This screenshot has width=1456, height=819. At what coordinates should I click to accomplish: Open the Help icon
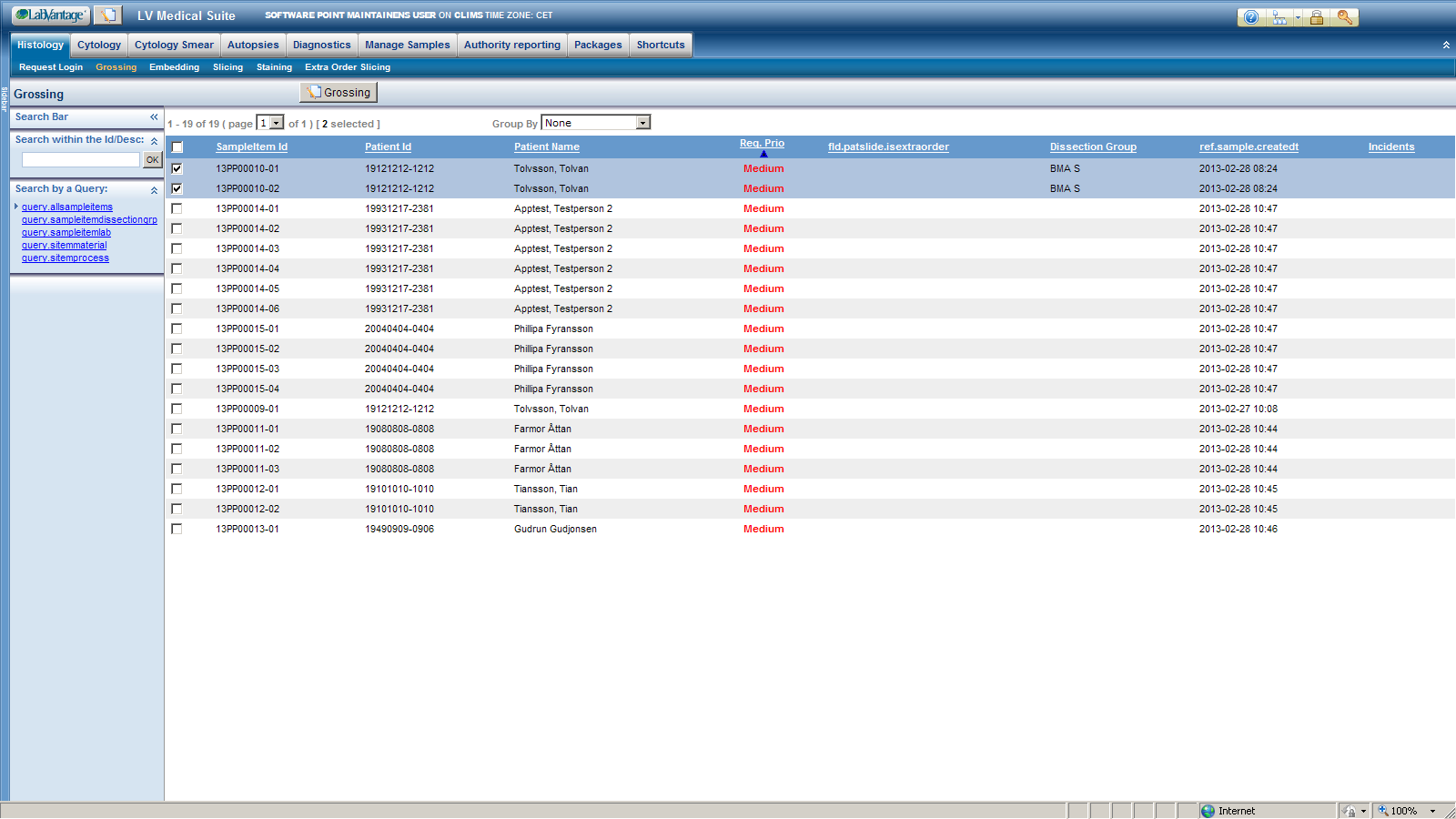pos(1251,17)
